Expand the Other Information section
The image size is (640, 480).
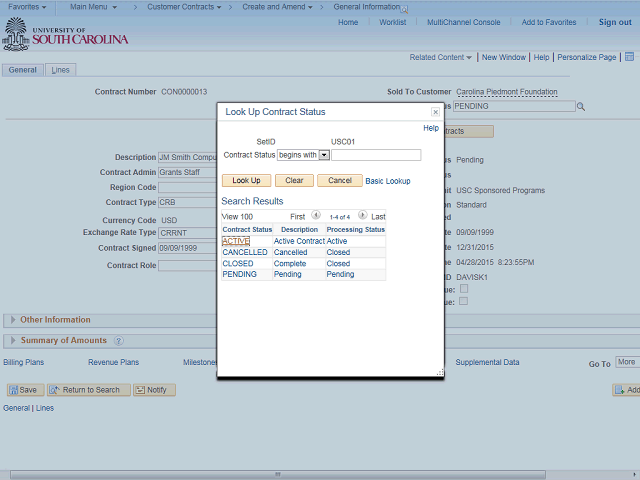pyautogui.click(x=13, y=320)
